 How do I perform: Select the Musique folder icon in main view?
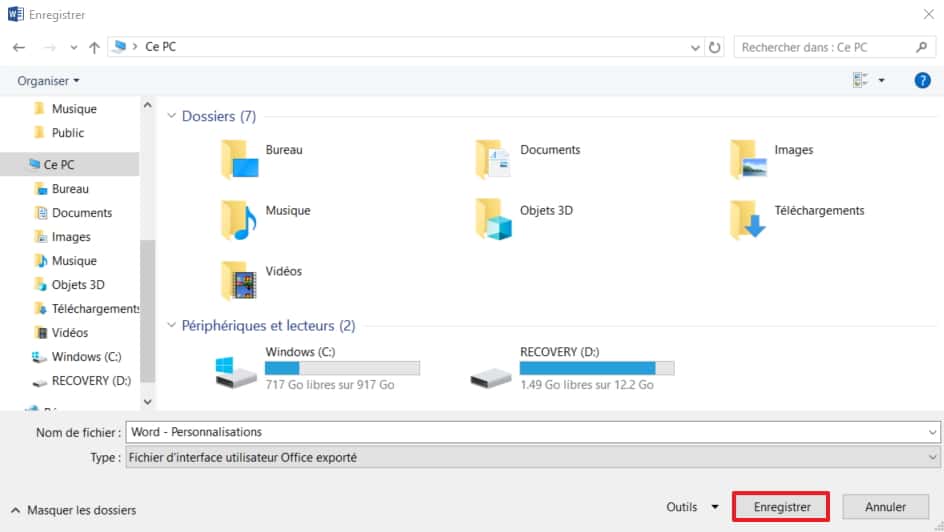point(240,220)
